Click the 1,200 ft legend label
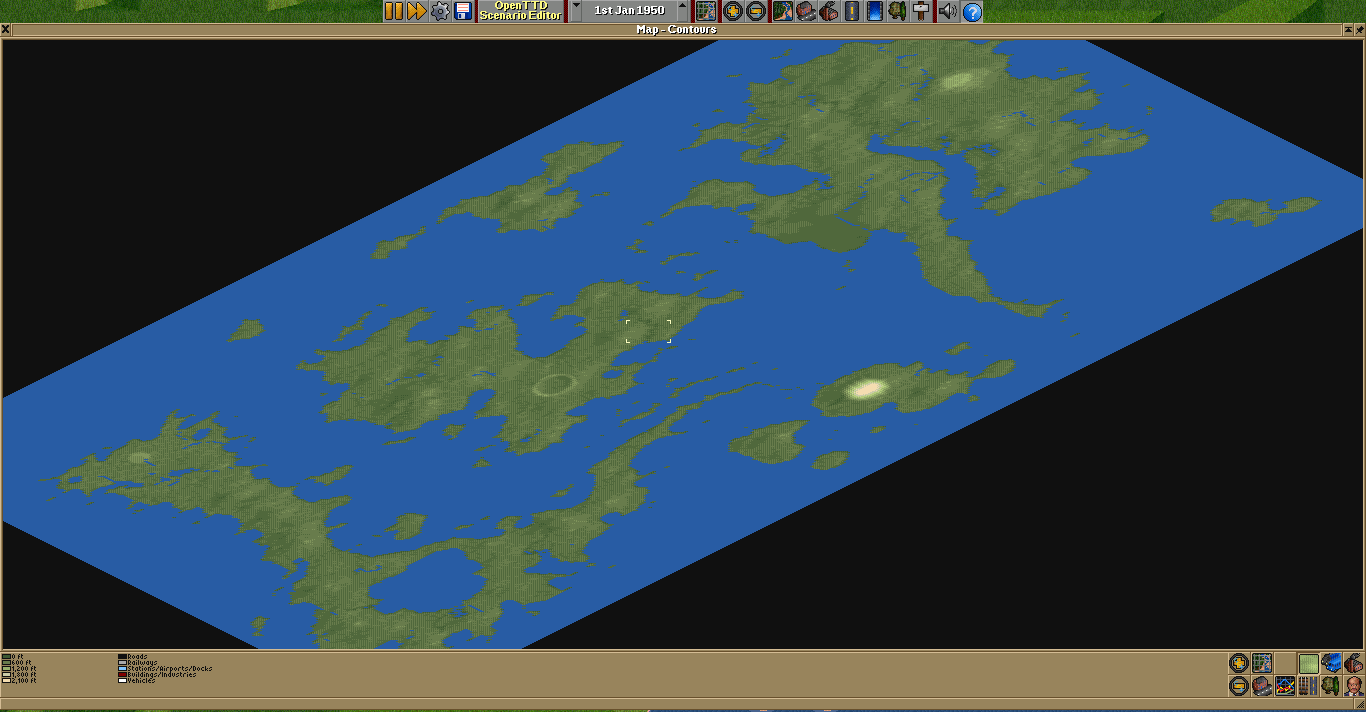Viewport: 1366px width, 712px height. (x=24, y=669)
